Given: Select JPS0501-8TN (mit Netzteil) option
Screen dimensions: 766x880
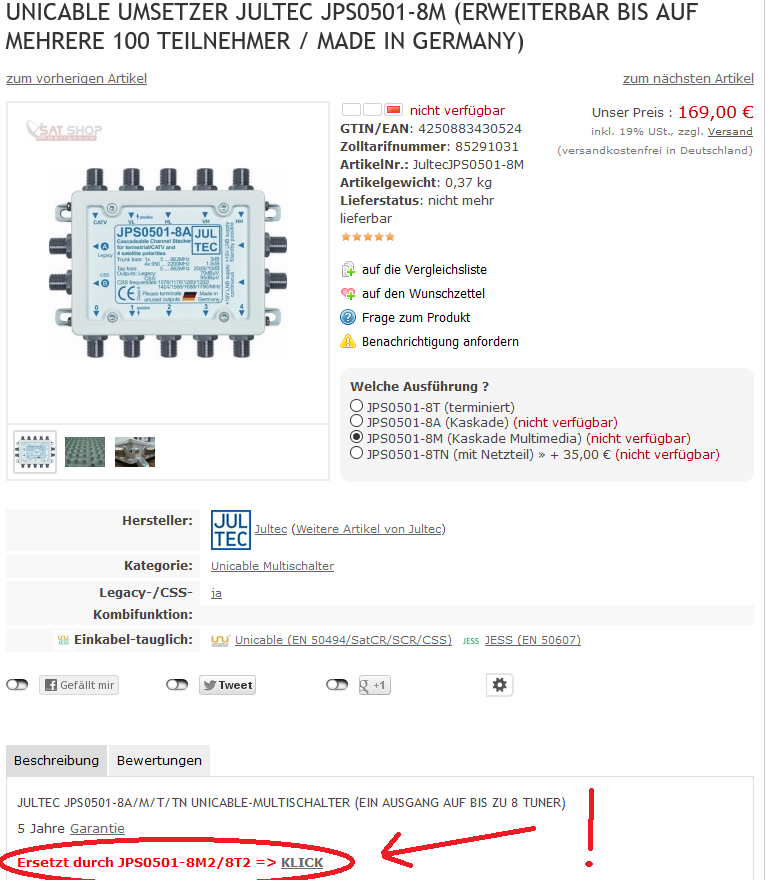Looking at the screenshot, I should pyautogui.click(x=357, y=453).
